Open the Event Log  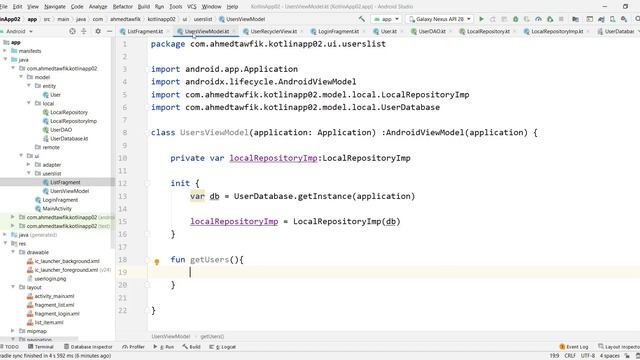coord(573,347)
